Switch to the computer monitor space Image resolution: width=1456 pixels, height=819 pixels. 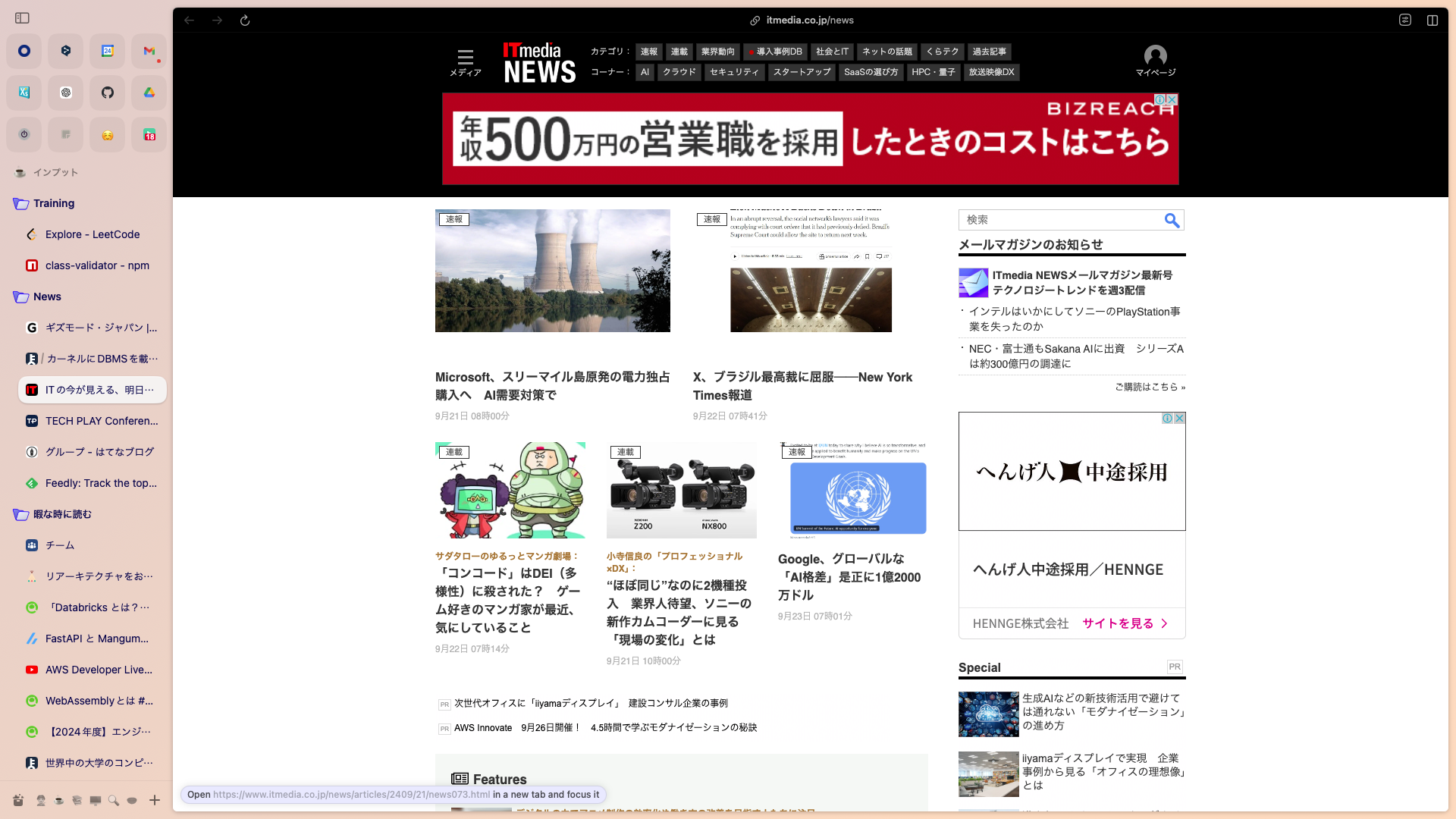(x=95, y=800)
